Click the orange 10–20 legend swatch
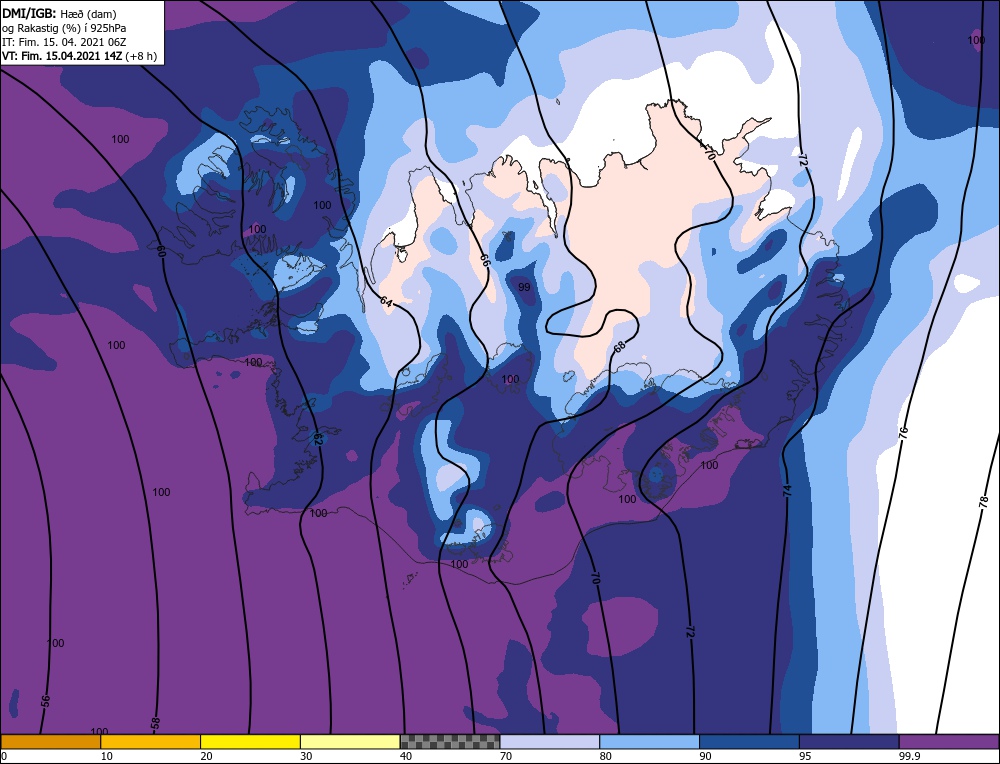Screen dimensions: 1000x764 click(151, 742)
